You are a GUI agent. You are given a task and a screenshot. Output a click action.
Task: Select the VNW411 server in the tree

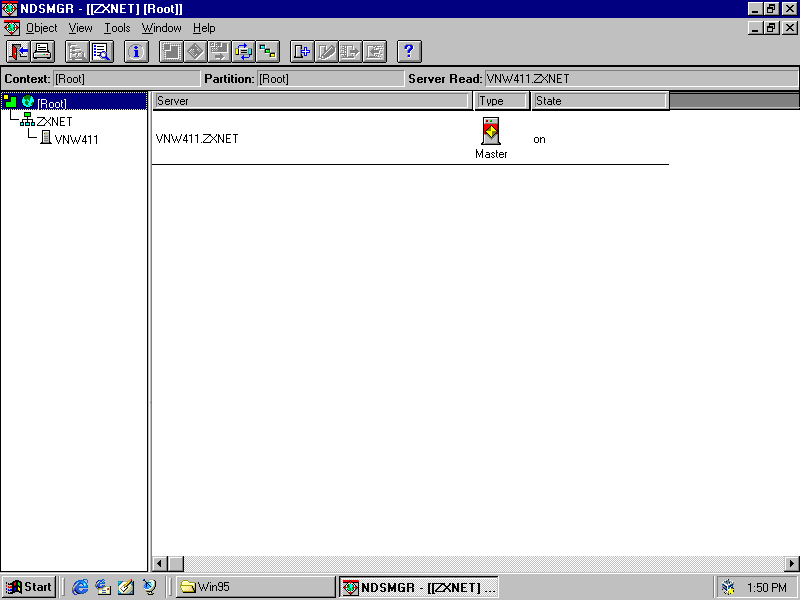(76, 139)
